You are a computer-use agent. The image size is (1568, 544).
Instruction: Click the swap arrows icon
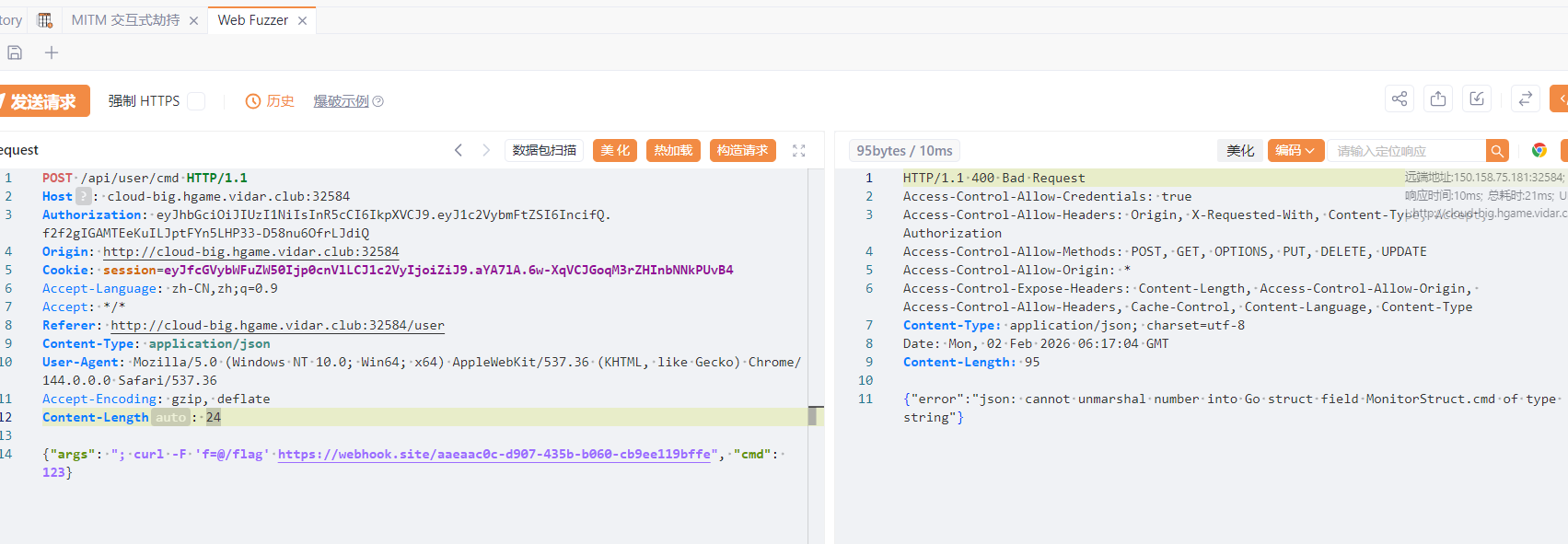tap(1525, 99)
